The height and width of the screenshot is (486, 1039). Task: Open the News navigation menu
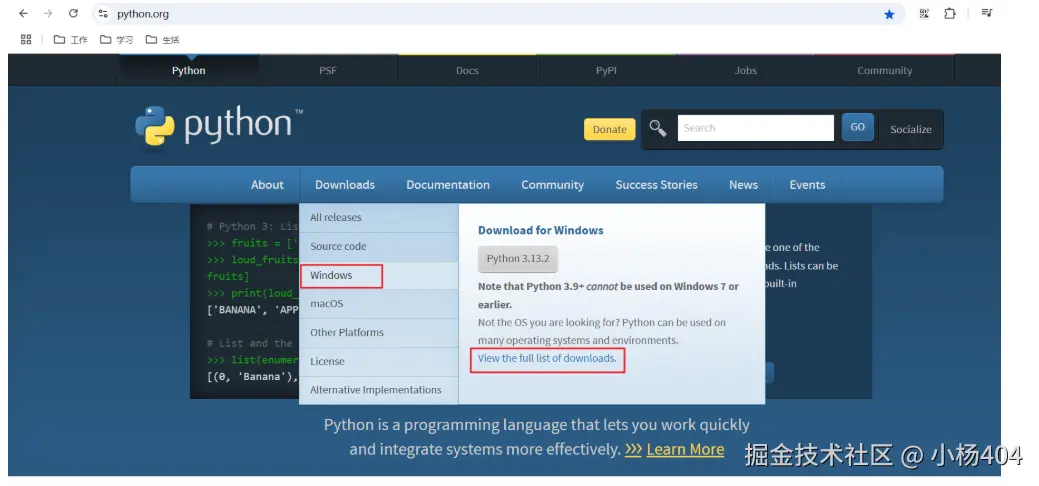tap(743, 185)
